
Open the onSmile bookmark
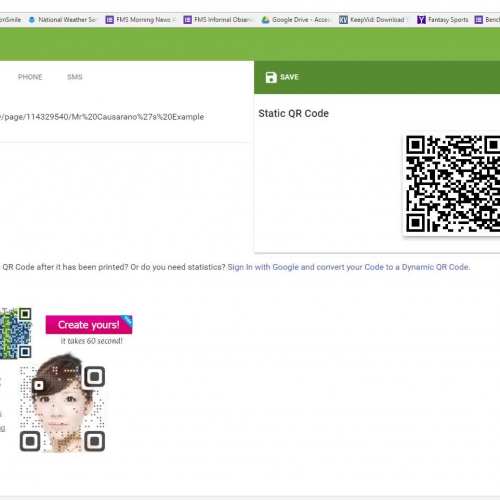pyautogui.click(x=10, y=20)
